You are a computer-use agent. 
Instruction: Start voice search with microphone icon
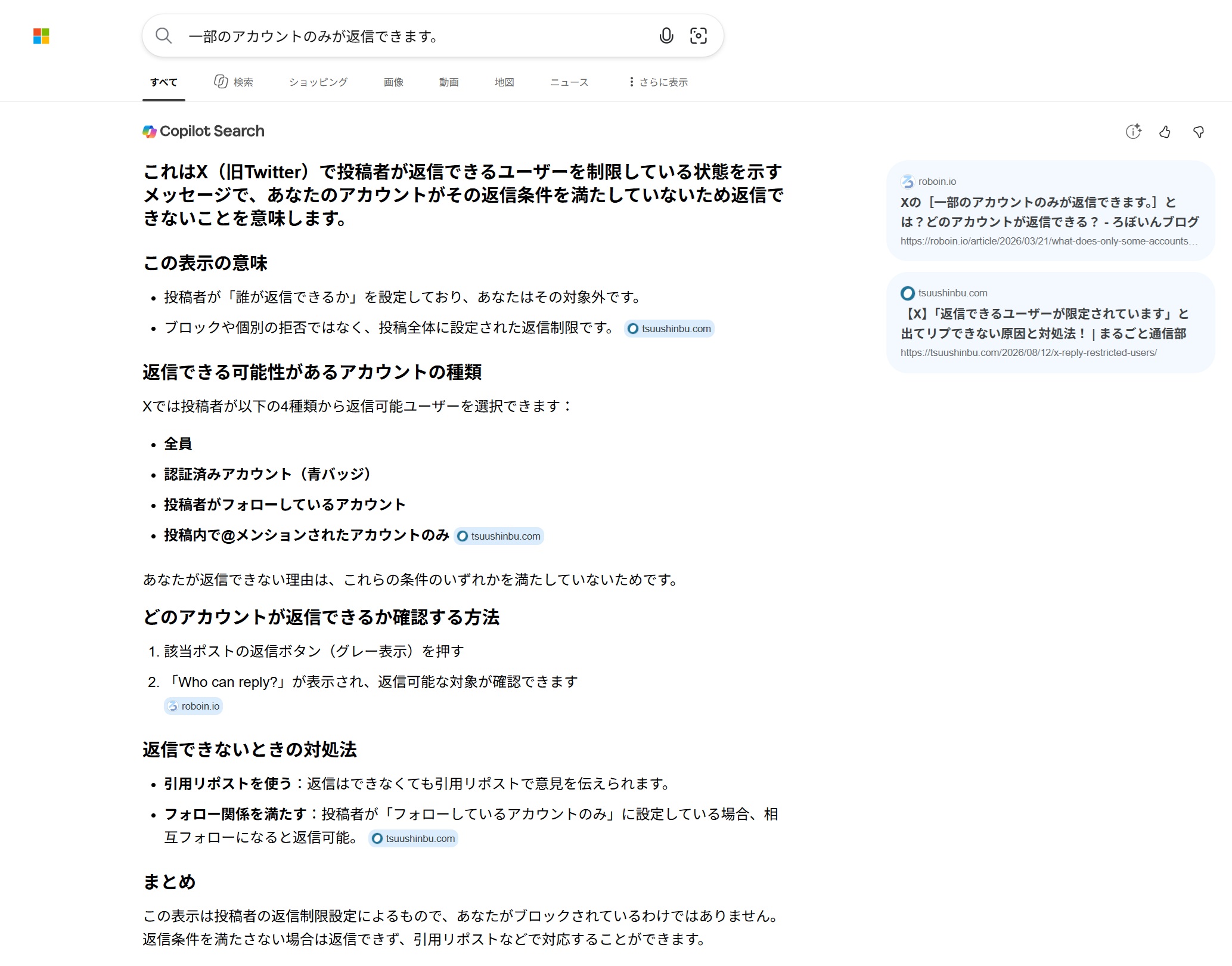coord(666,36)
